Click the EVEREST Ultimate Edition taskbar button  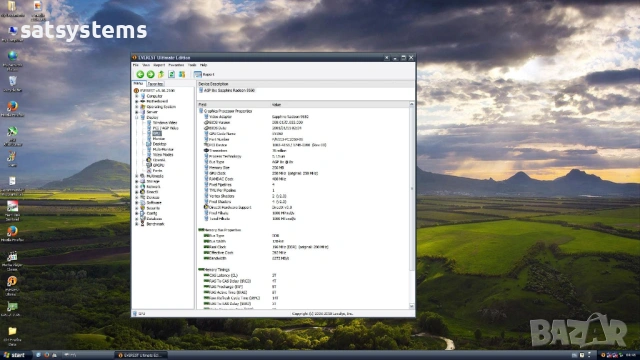[141, 355]
